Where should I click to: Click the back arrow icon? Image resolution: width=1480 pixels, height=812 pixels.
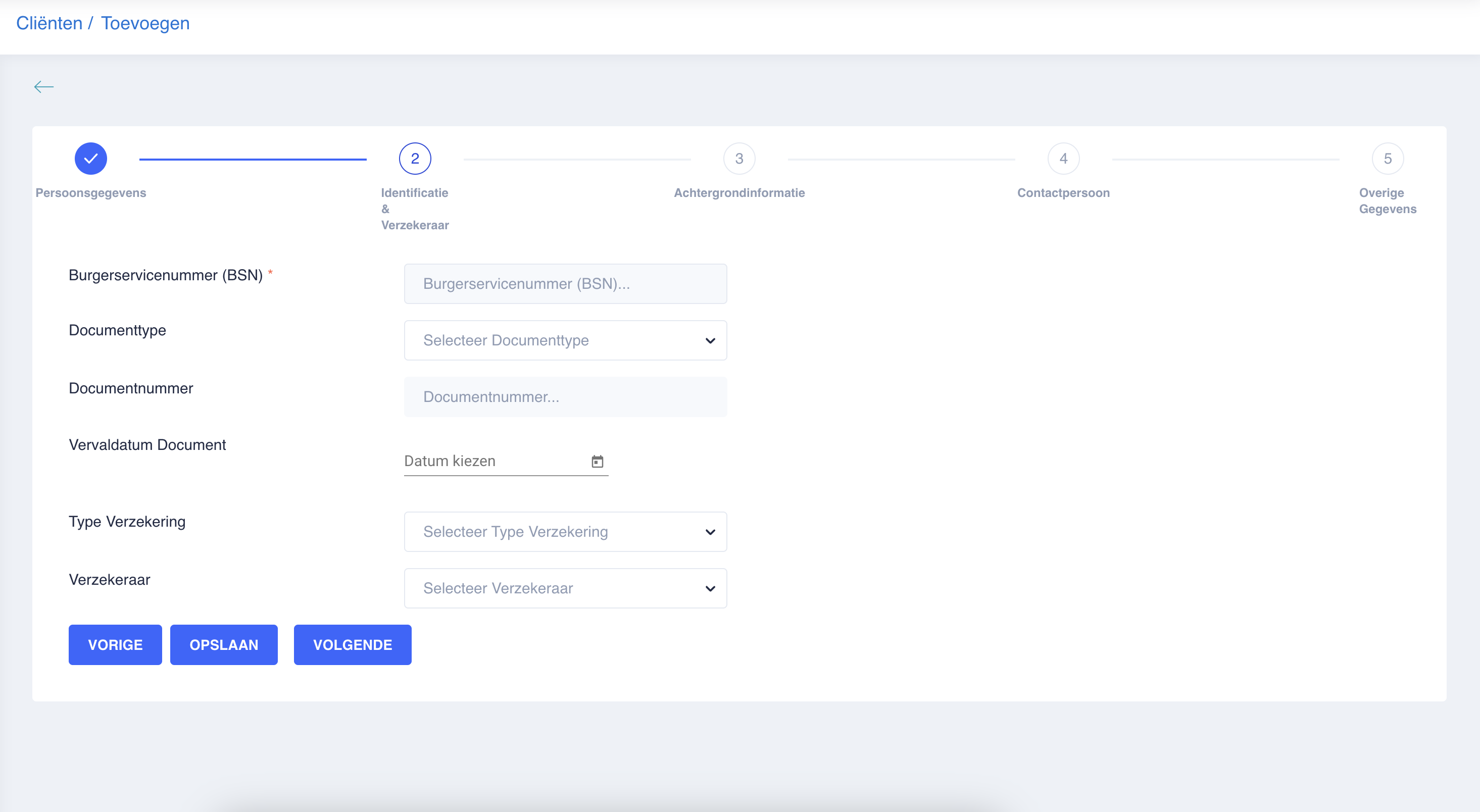tap(43, 87)
